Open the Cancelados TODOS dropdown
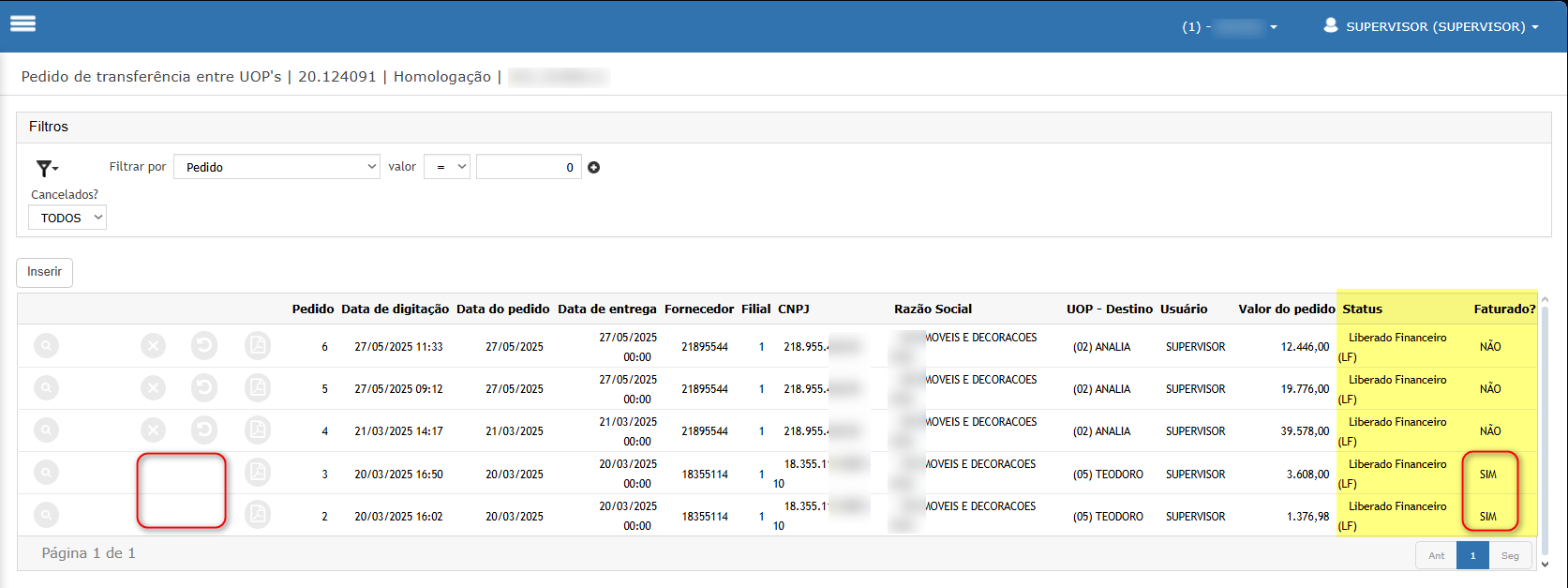1568x588 pixels. (67, 218)
